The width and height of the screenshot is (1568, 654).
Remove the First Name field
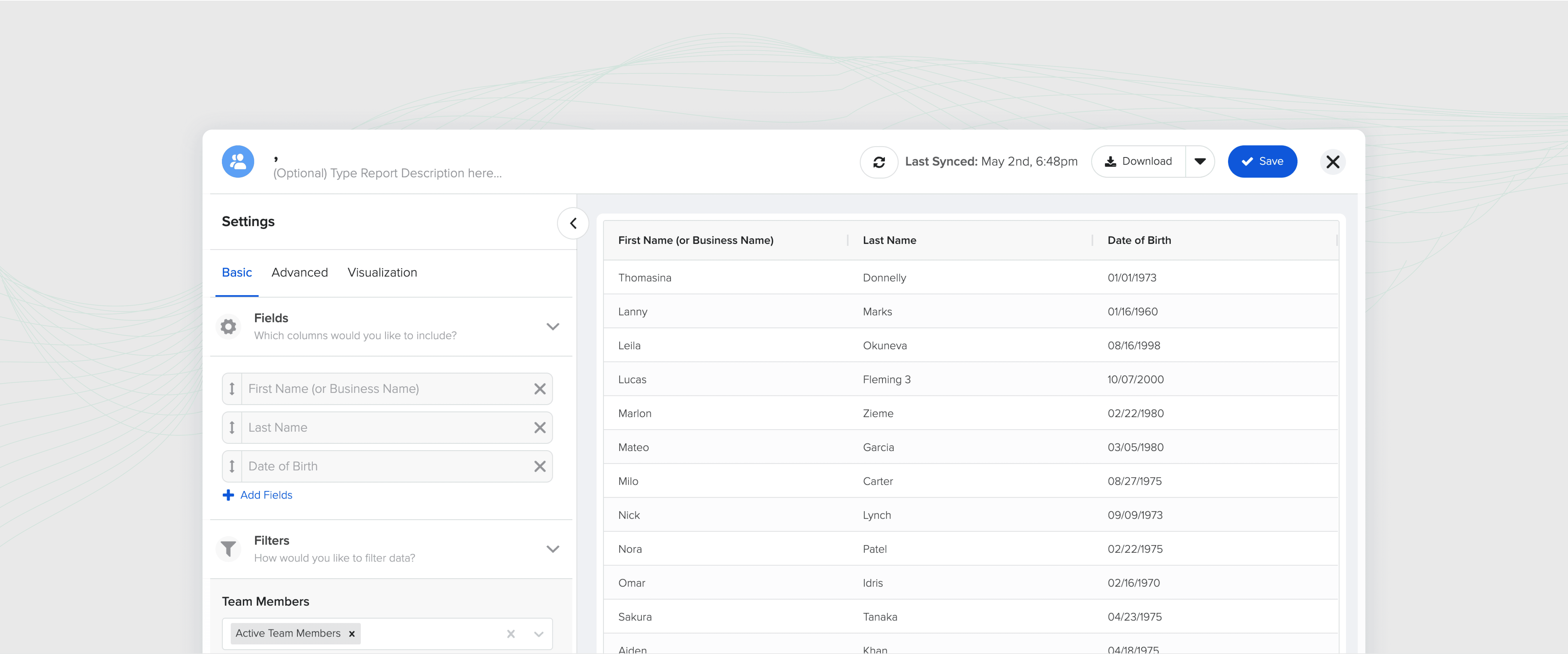539,389
